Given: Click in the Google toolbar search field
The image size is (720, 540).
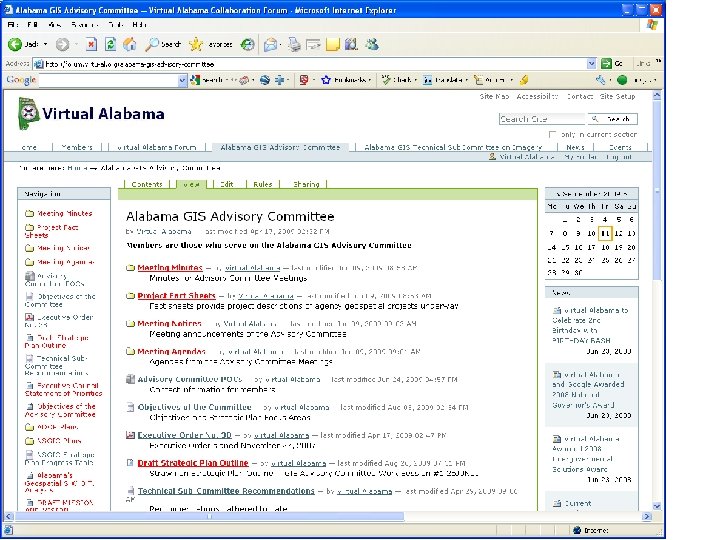Looking at the screenshot, I should [x=108, y=80].
